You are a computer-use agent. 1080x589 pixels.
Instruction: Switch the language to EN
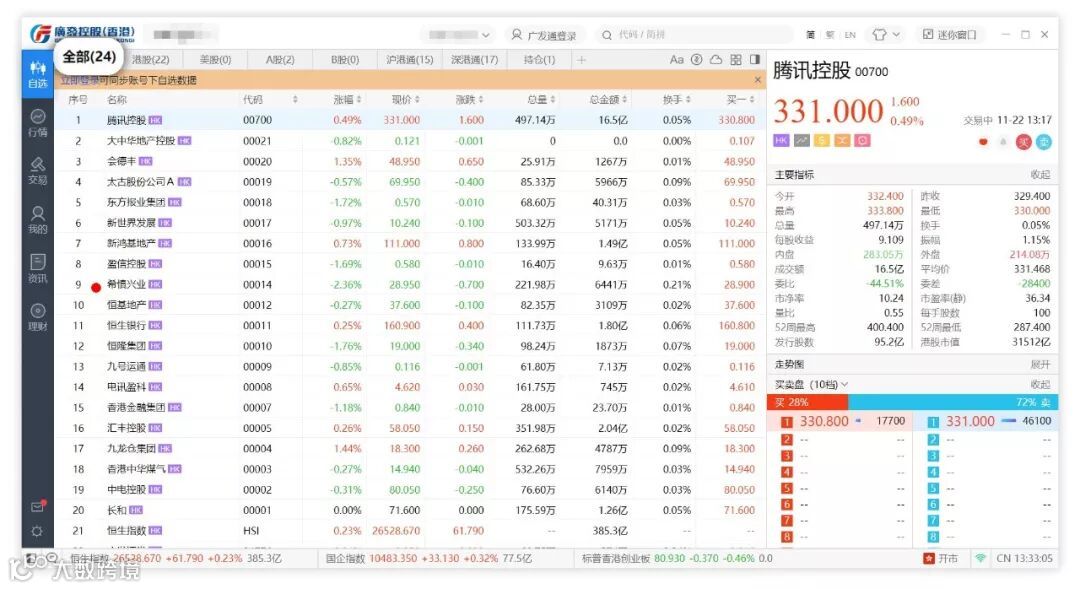[x=850, y=34]
